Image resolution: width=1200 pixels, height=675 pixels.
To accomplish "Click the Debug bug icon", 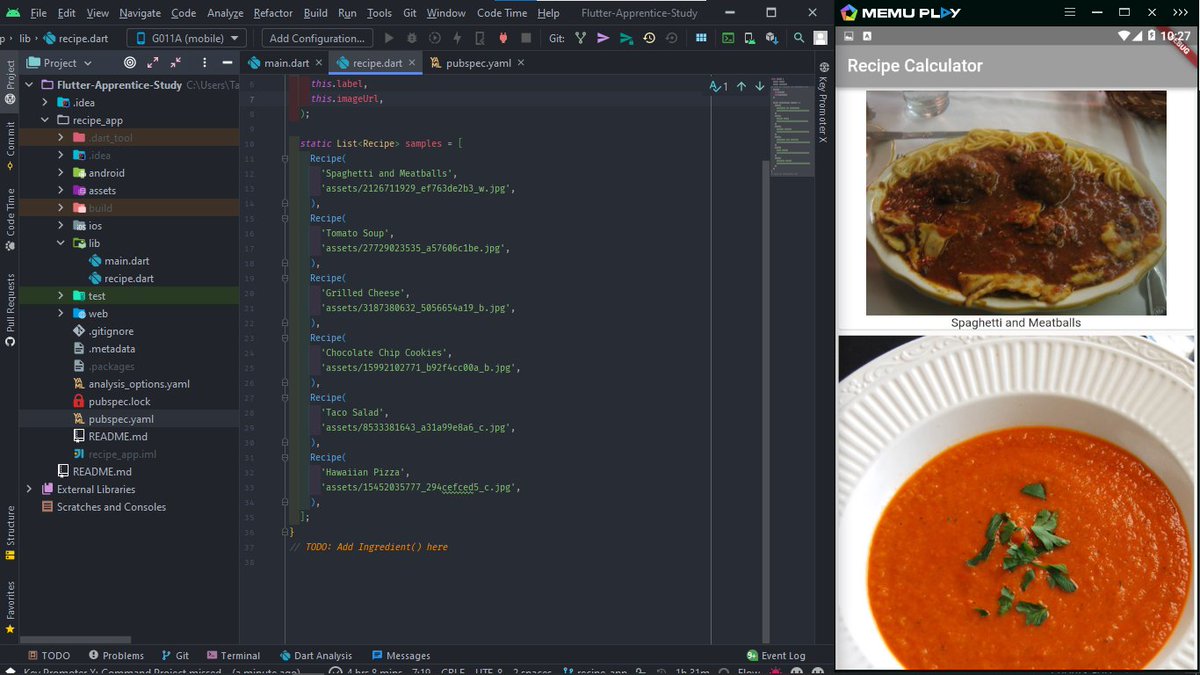I will [x=412, y=38].
